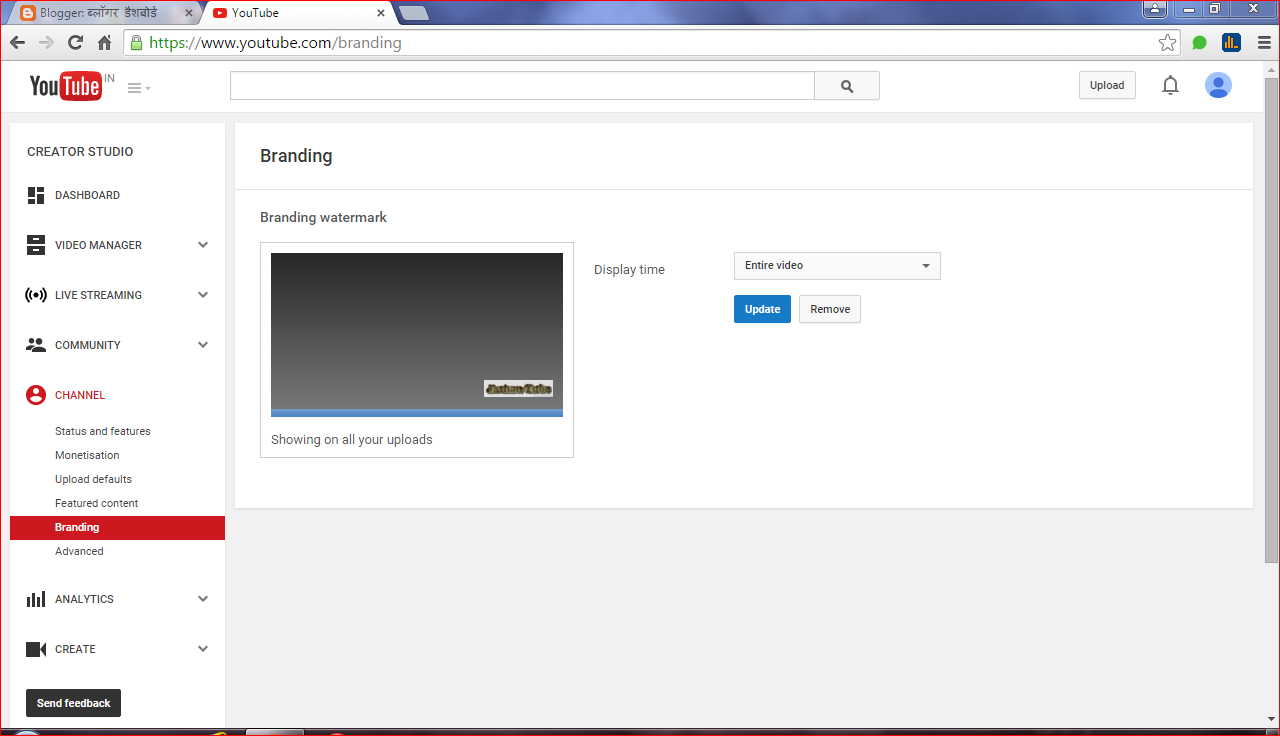1280x736 pixels.
Task: Click the Upload button
Action: click(1107, 86)
